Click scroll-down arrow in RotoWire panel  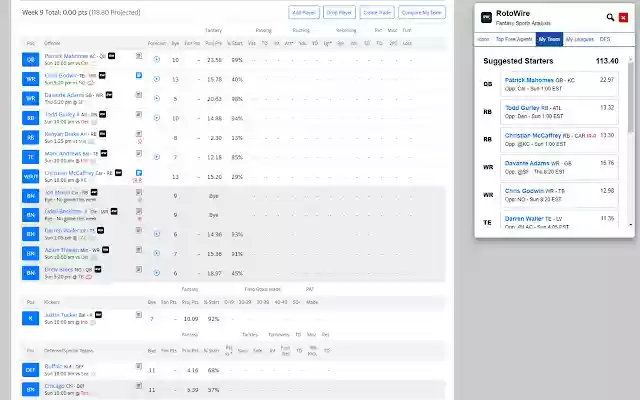[x=631, y=224]
